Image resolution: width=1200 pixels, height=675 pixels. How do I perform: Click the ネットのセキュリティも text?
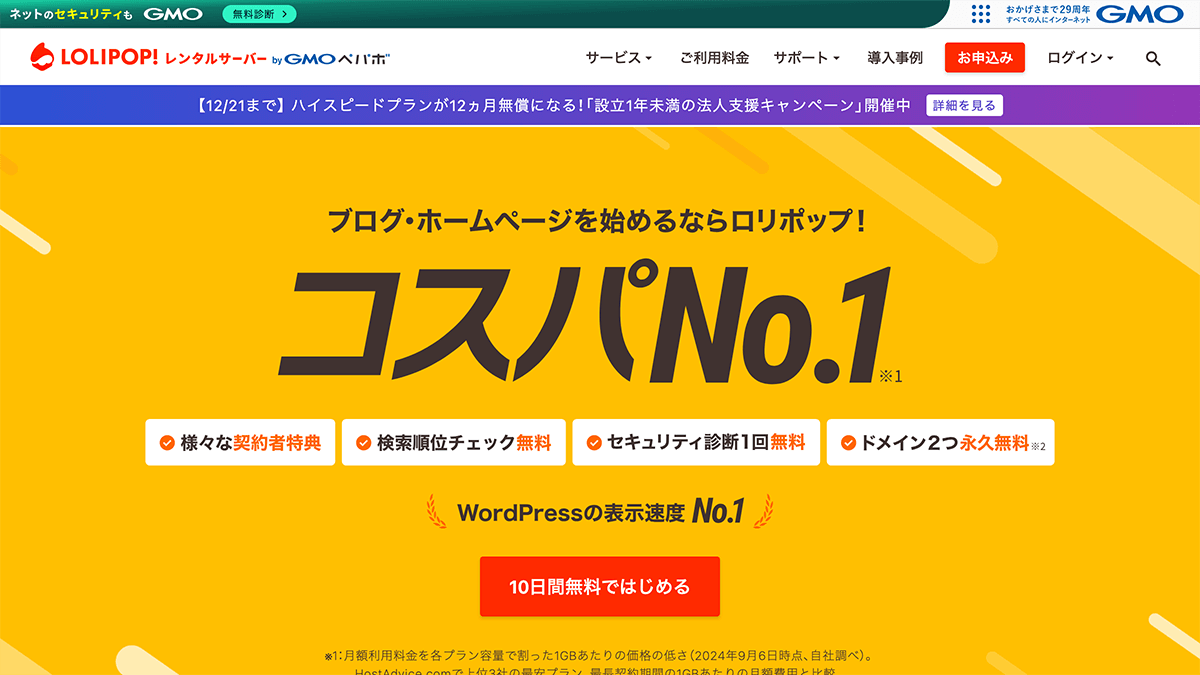(71, 14)
